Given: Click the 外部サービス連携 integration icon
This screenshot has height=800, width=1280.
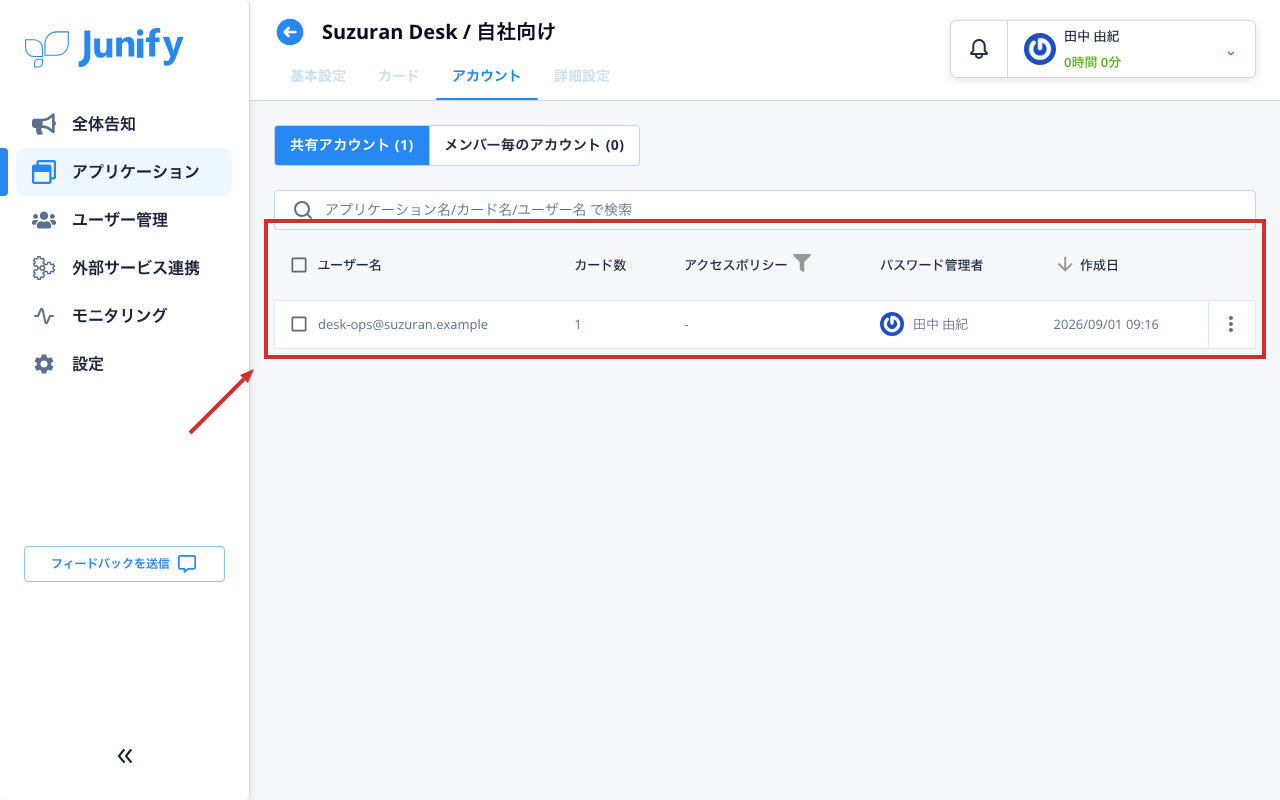Looking at the screenshot, I should (x=44, y=268).
